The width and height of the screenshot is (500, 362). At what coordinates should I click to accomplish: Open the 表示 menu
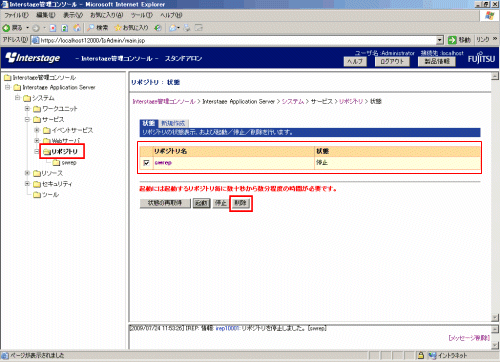pyautogui.click(x=73, y=15)
